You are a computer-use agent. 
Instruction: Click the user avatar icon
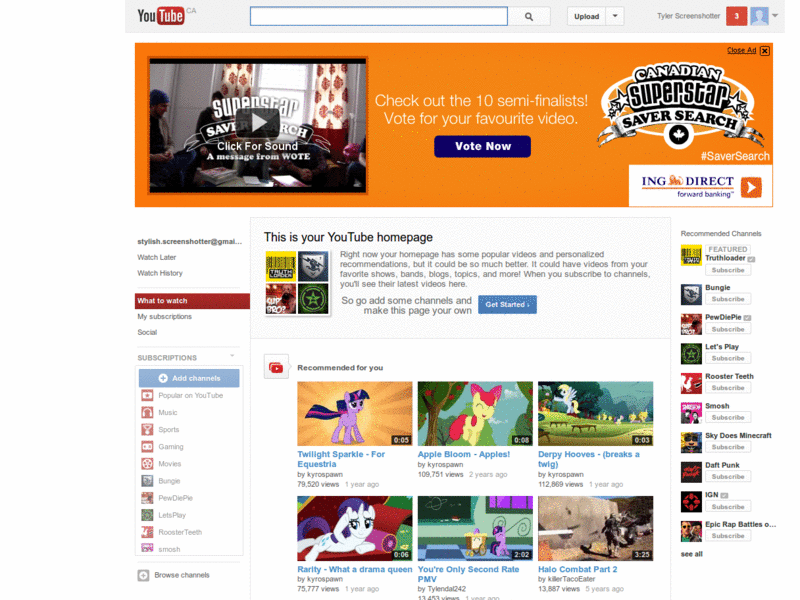(x=759, y=16)
